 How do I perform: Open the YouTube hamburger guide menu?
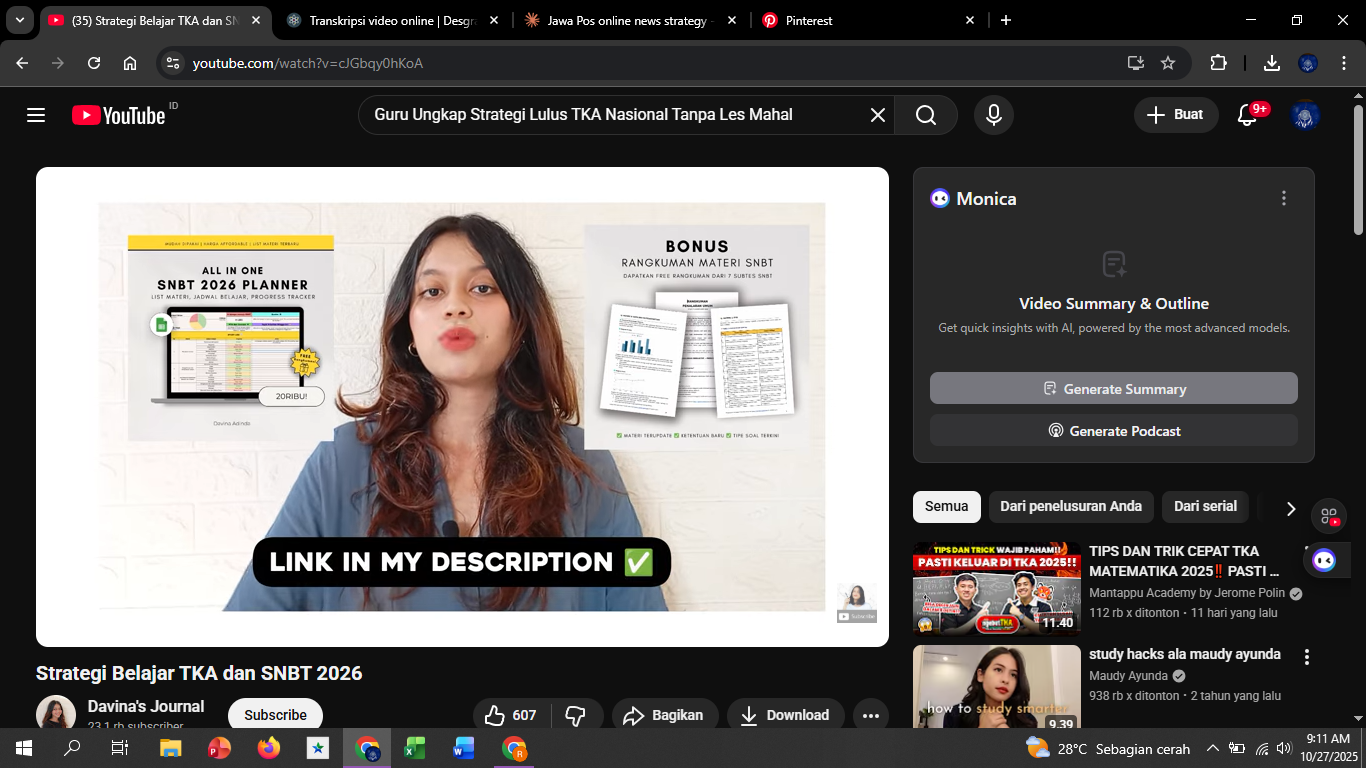coord(36,115)
